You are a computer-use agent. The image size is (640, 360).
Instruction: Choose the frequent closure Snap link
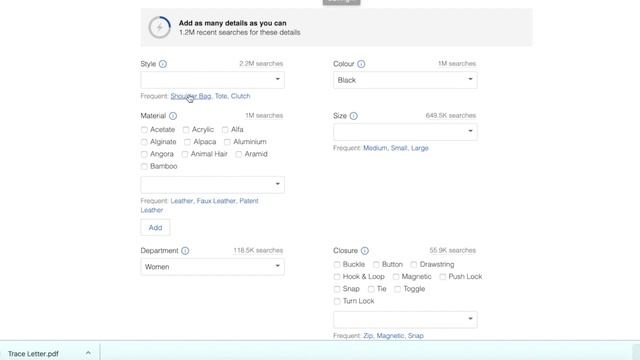(416, 336)
